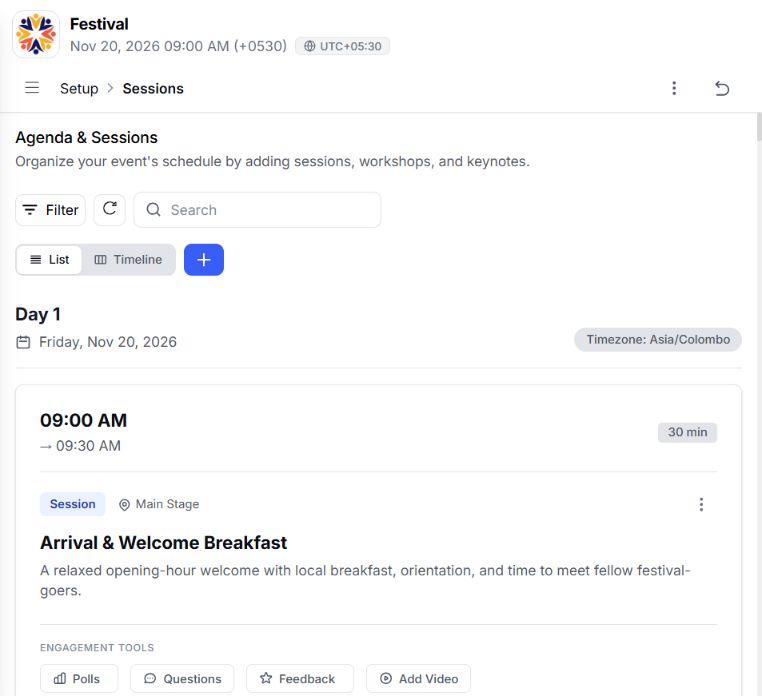Click the calendar icon beside Friday date
Image resolution: width=762 pixels, height=696 pixels.
(x=23, y=342)
